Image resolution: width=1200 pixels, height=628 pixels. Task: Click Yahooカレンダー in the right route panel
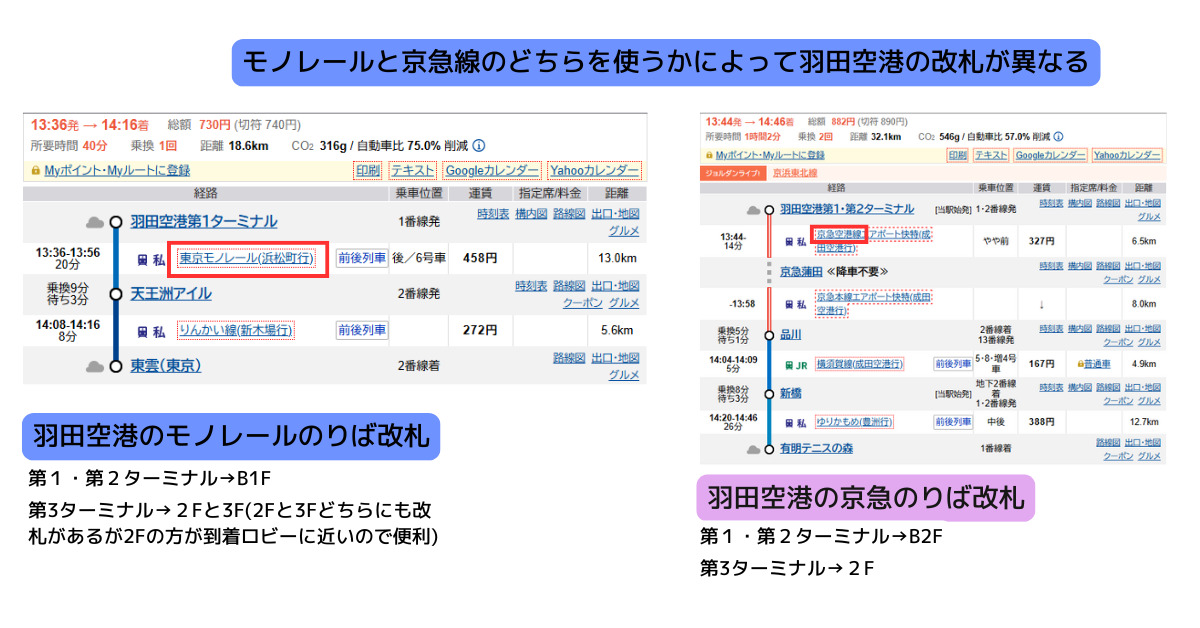(x=1126, y=155)
